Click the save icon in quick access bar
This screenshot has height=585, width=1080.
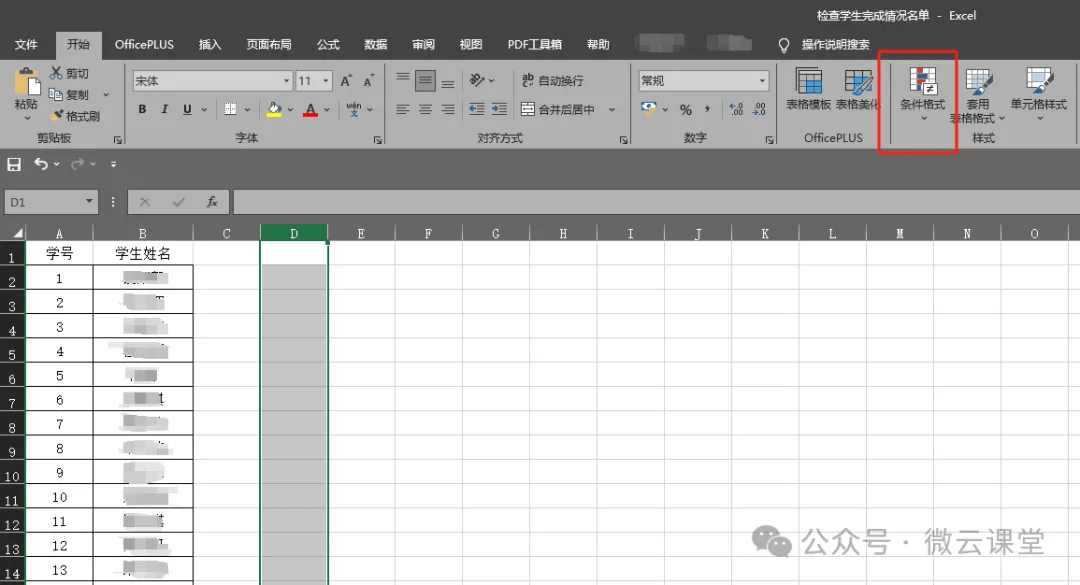[14, 164]
